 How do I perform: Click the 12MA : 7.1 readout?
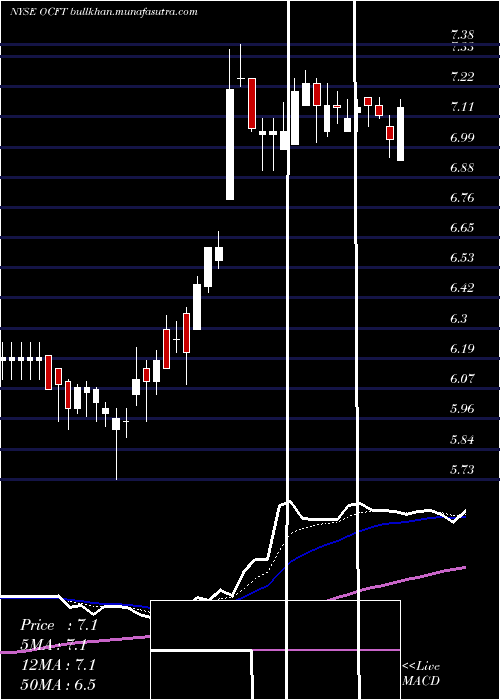(59, 665)
